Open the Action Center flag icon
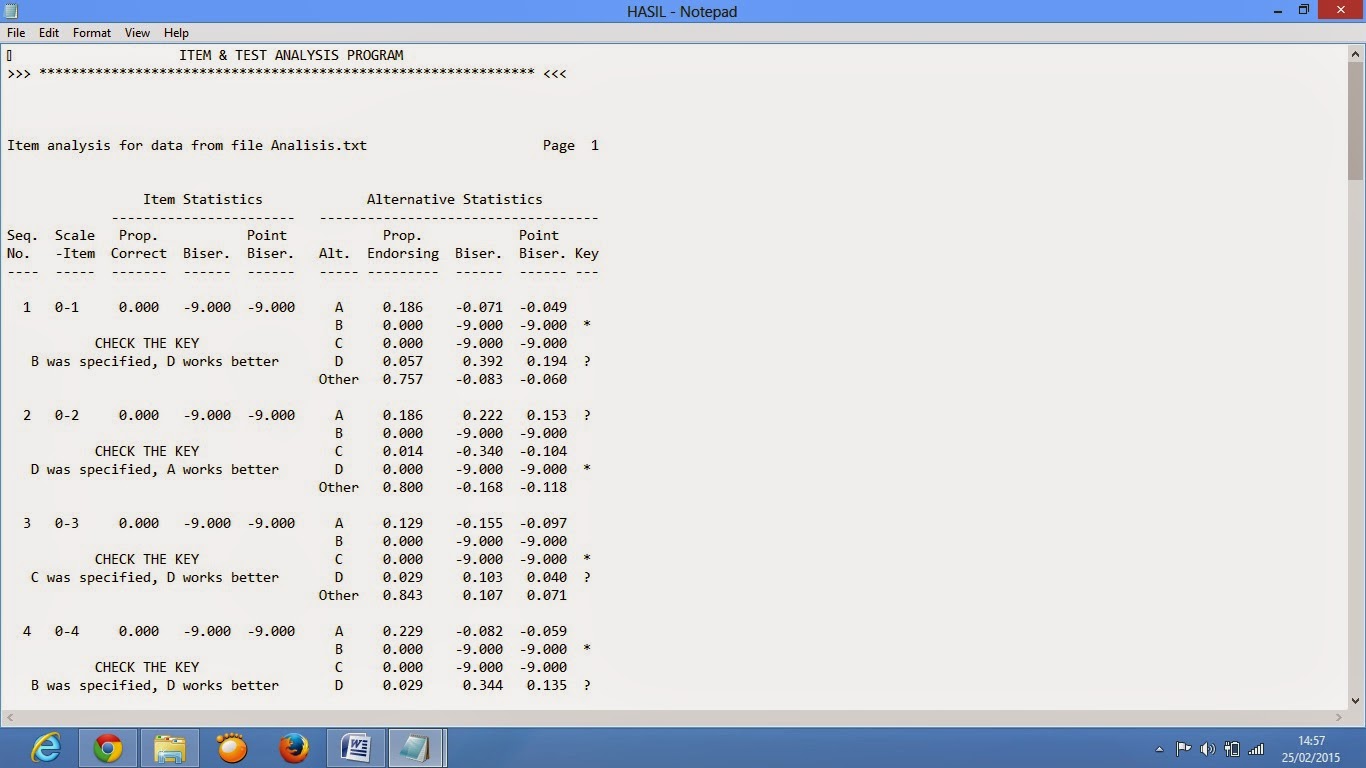This screenshot has height=768, width=1366. [x=1183, y=749]
